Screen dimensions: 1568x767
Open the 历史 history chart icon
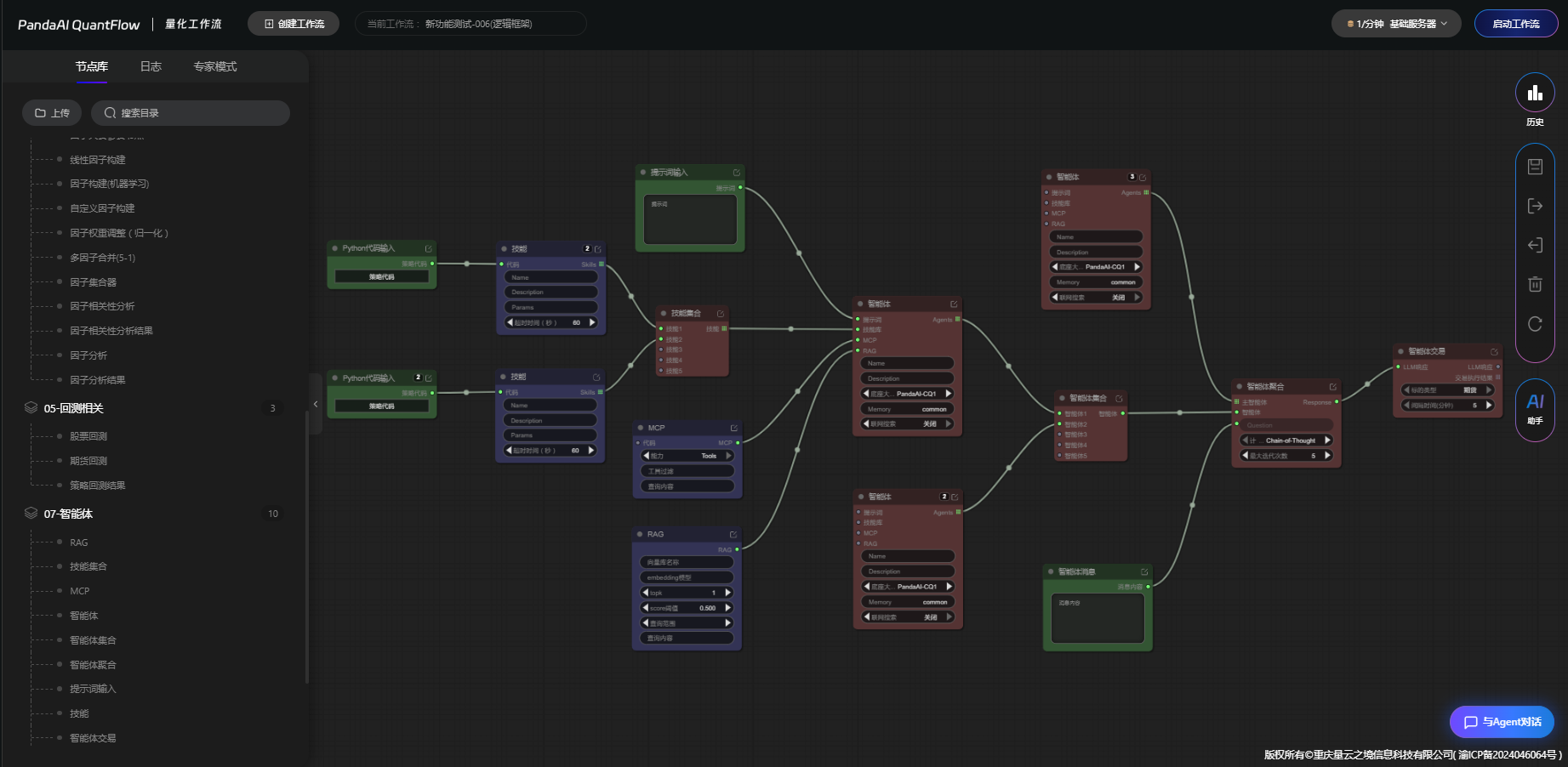tap(1535, 94)
